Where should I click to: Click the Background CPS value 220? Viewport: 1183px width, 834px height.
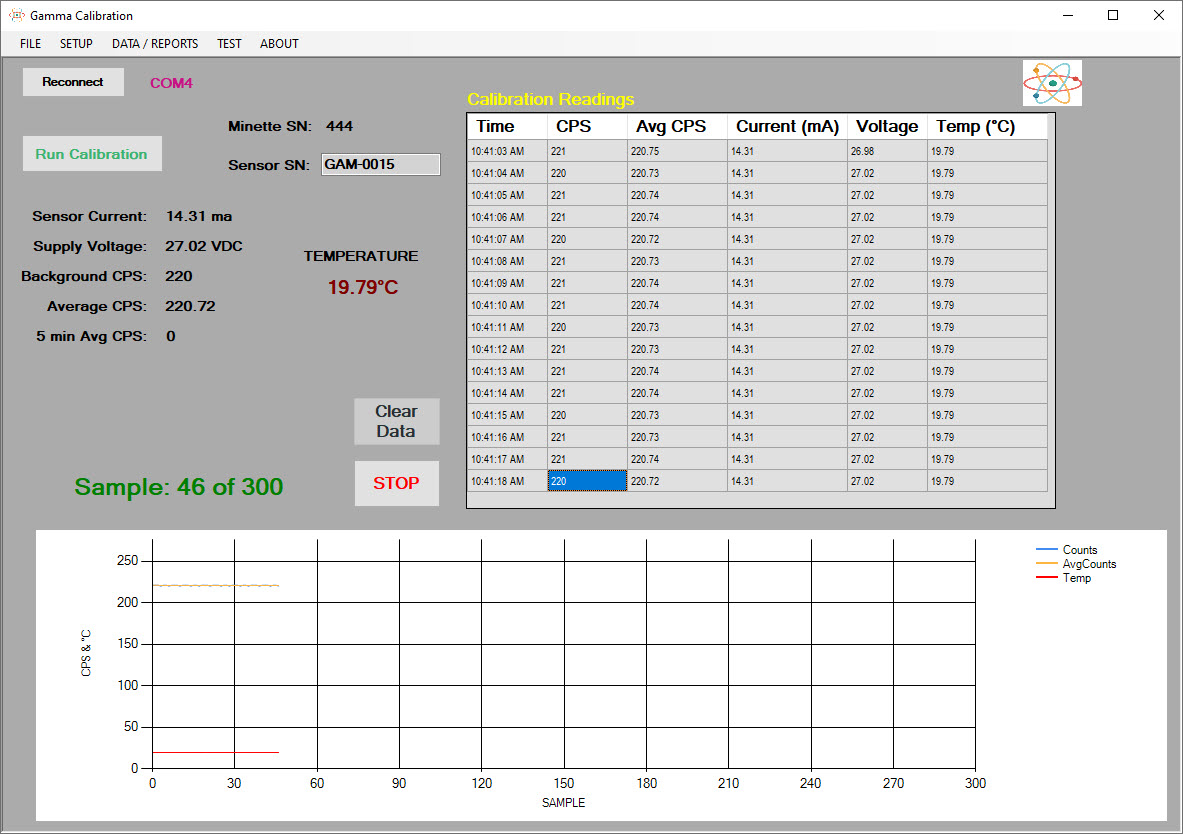click(x=179, y=276)
